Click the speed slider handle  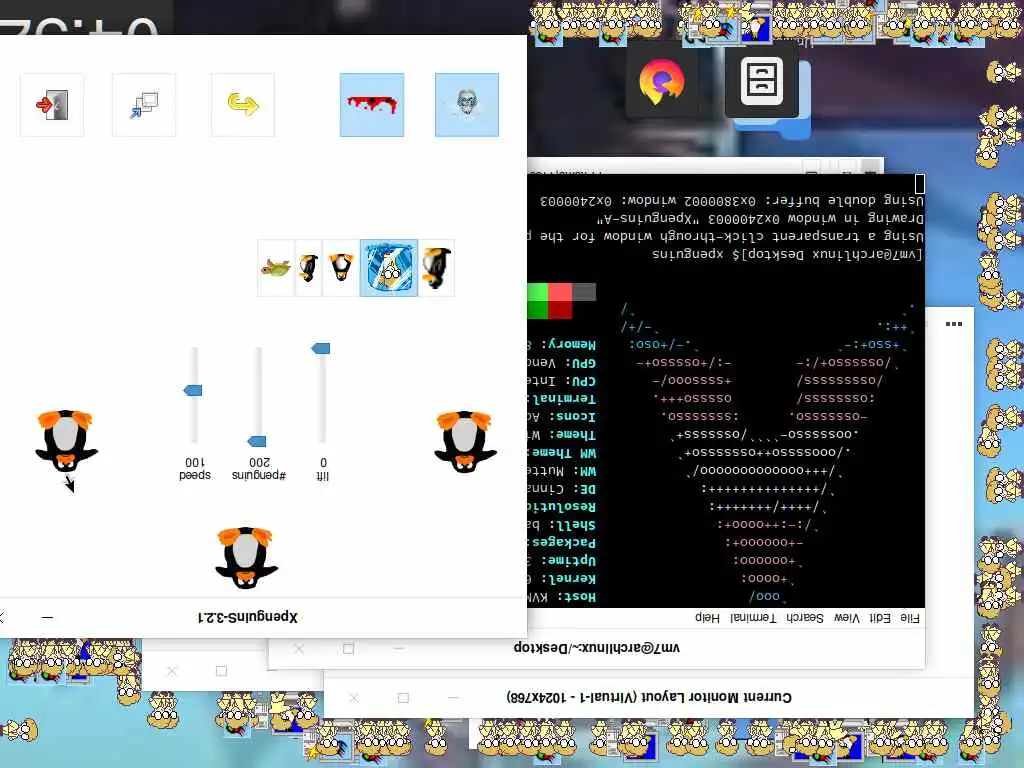pyautogui.click(x=193, y=391)
